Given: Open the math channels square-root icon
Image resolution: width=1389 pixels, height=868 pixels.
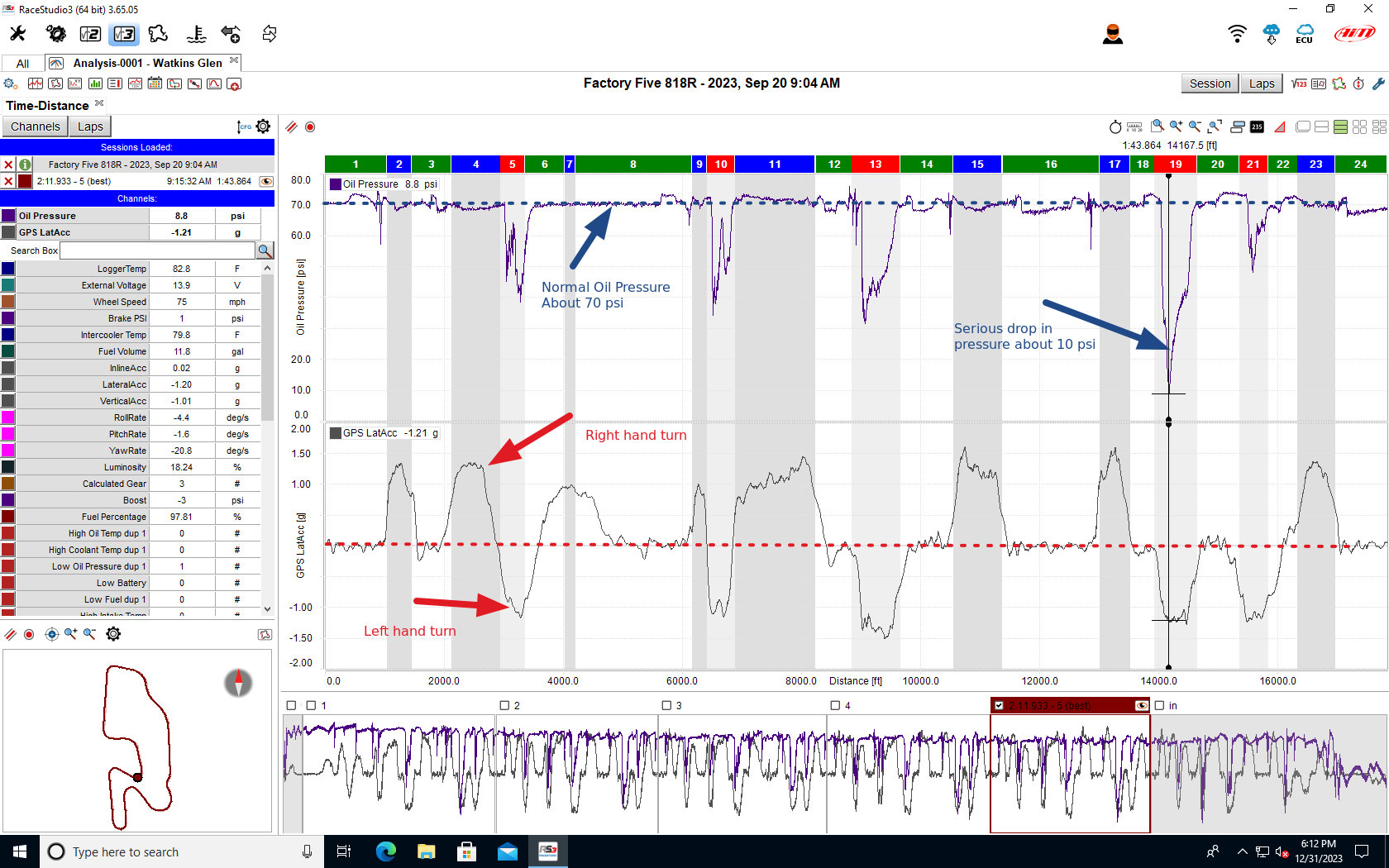Looking at the screenshot, I should [1299, 83].
